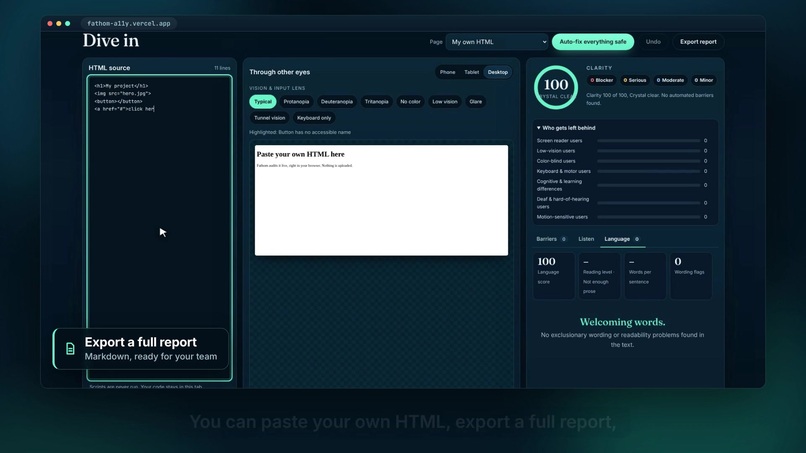Click the Language score card

point(554,276)
